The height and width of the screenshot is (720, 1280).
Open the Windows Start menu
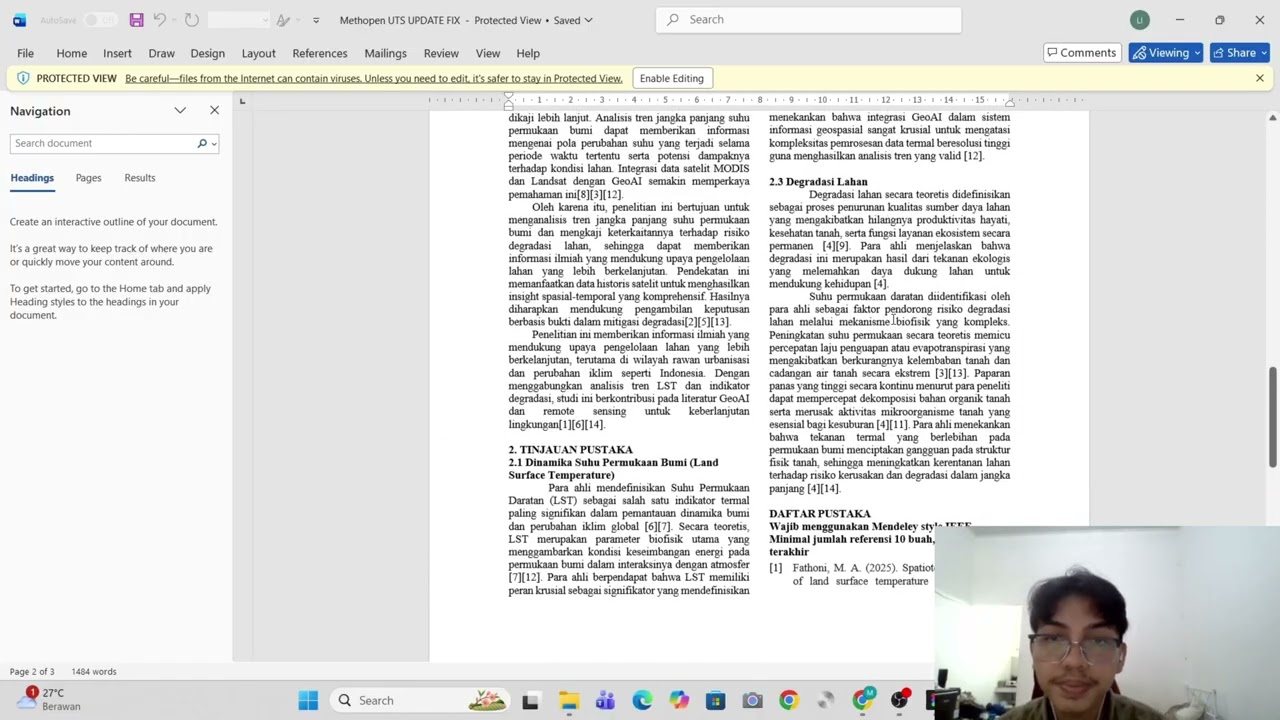308,701
